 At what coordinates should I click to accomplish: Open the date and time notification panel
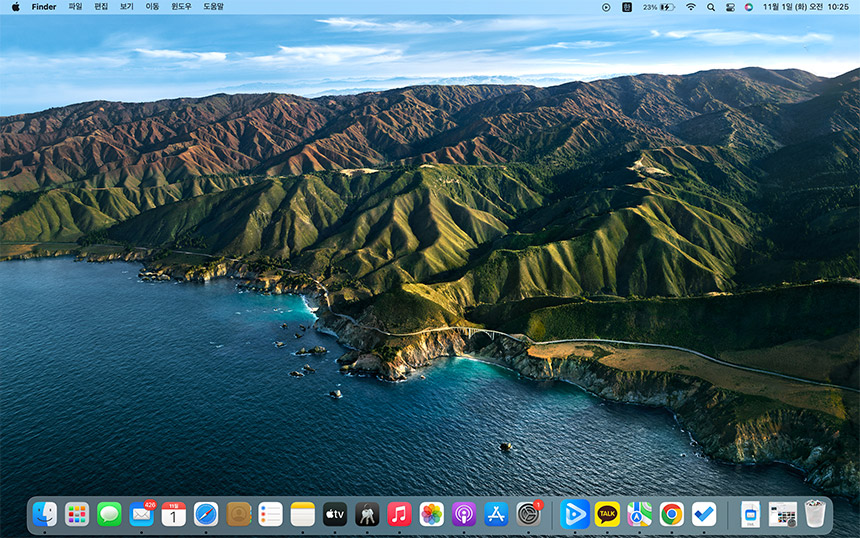806,7
